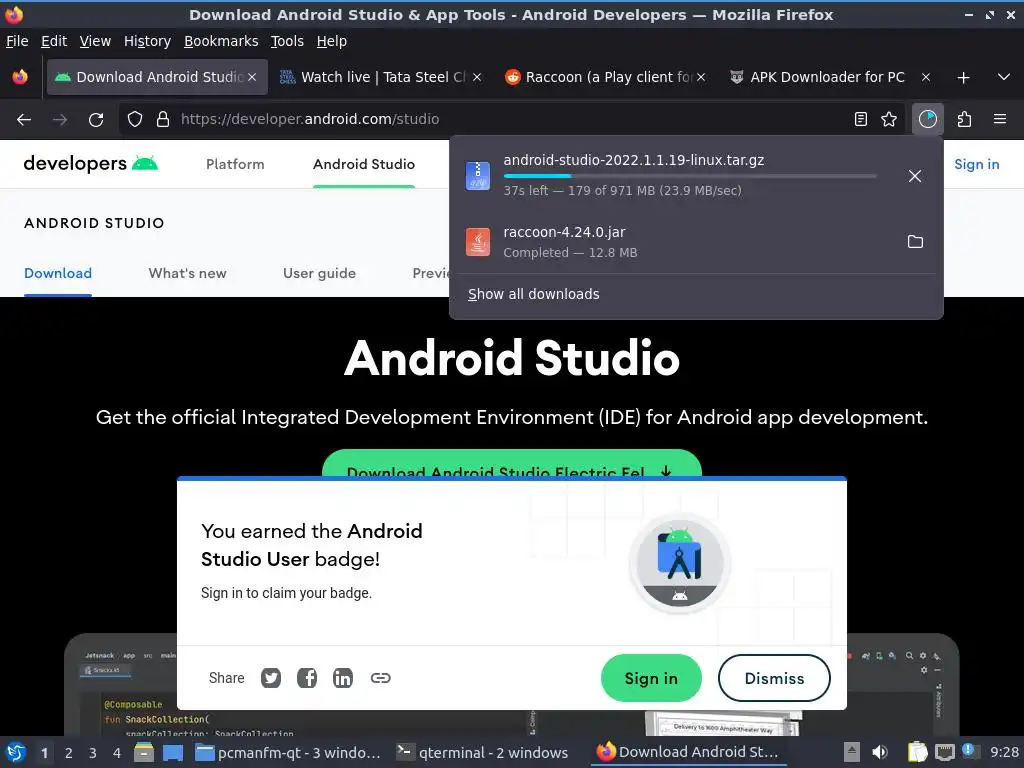
Task: Open pcmanfm-qt taskbar windows group
Action: click(288, 752)
